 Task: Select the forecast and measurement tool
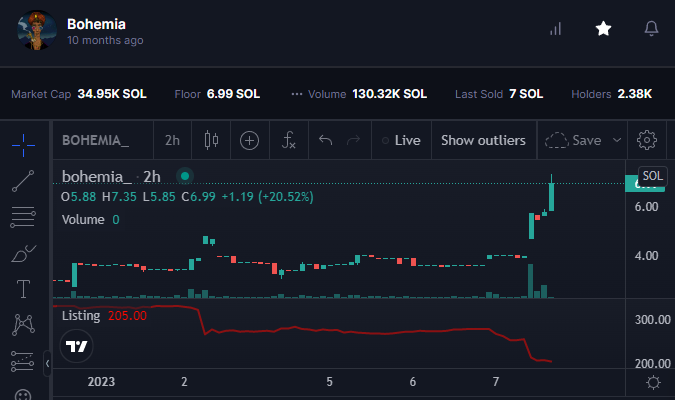click(22, 361)
